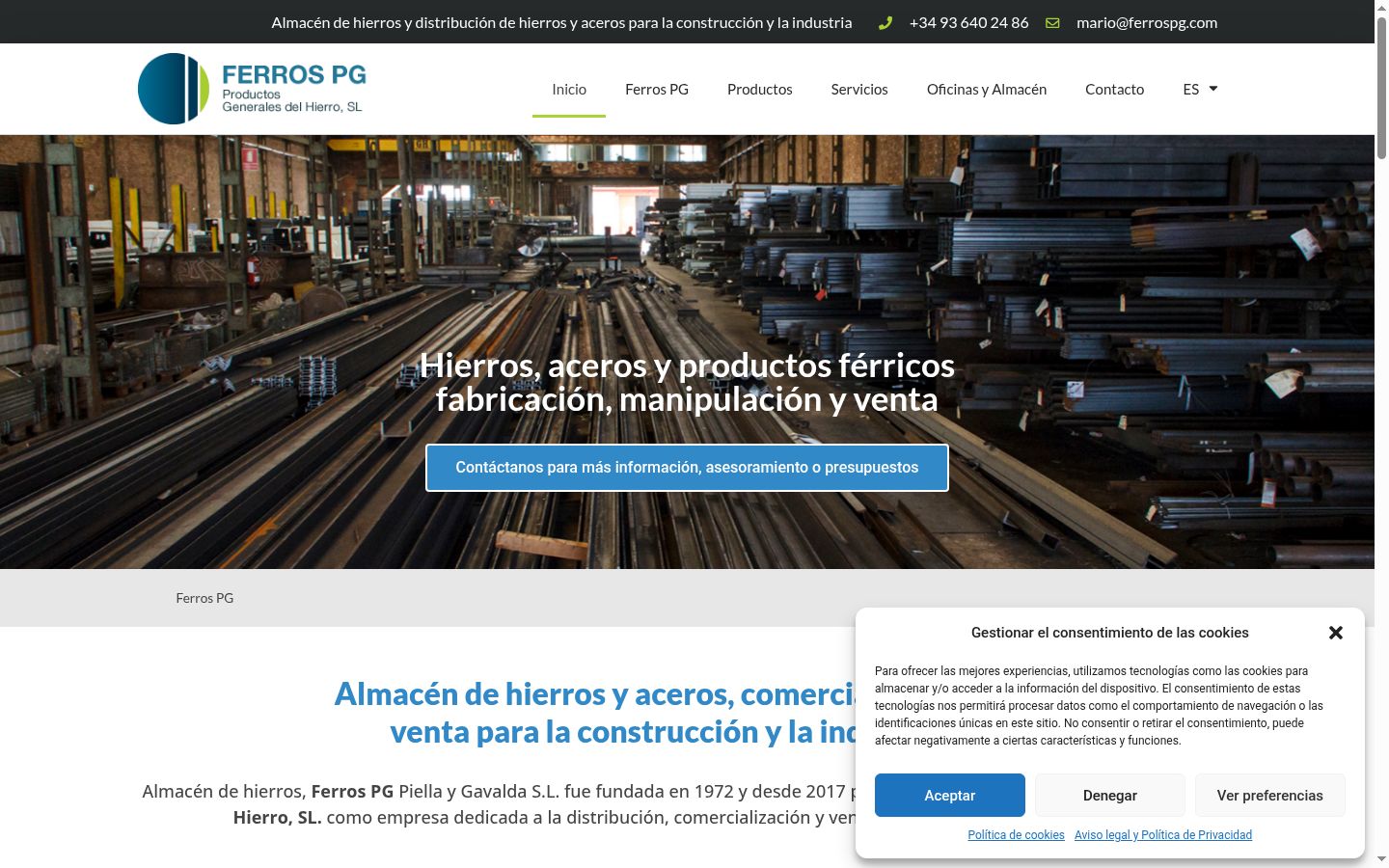Click the envelope email icon
Screen dimensions: 1389x868
[x=1052, y=23]
